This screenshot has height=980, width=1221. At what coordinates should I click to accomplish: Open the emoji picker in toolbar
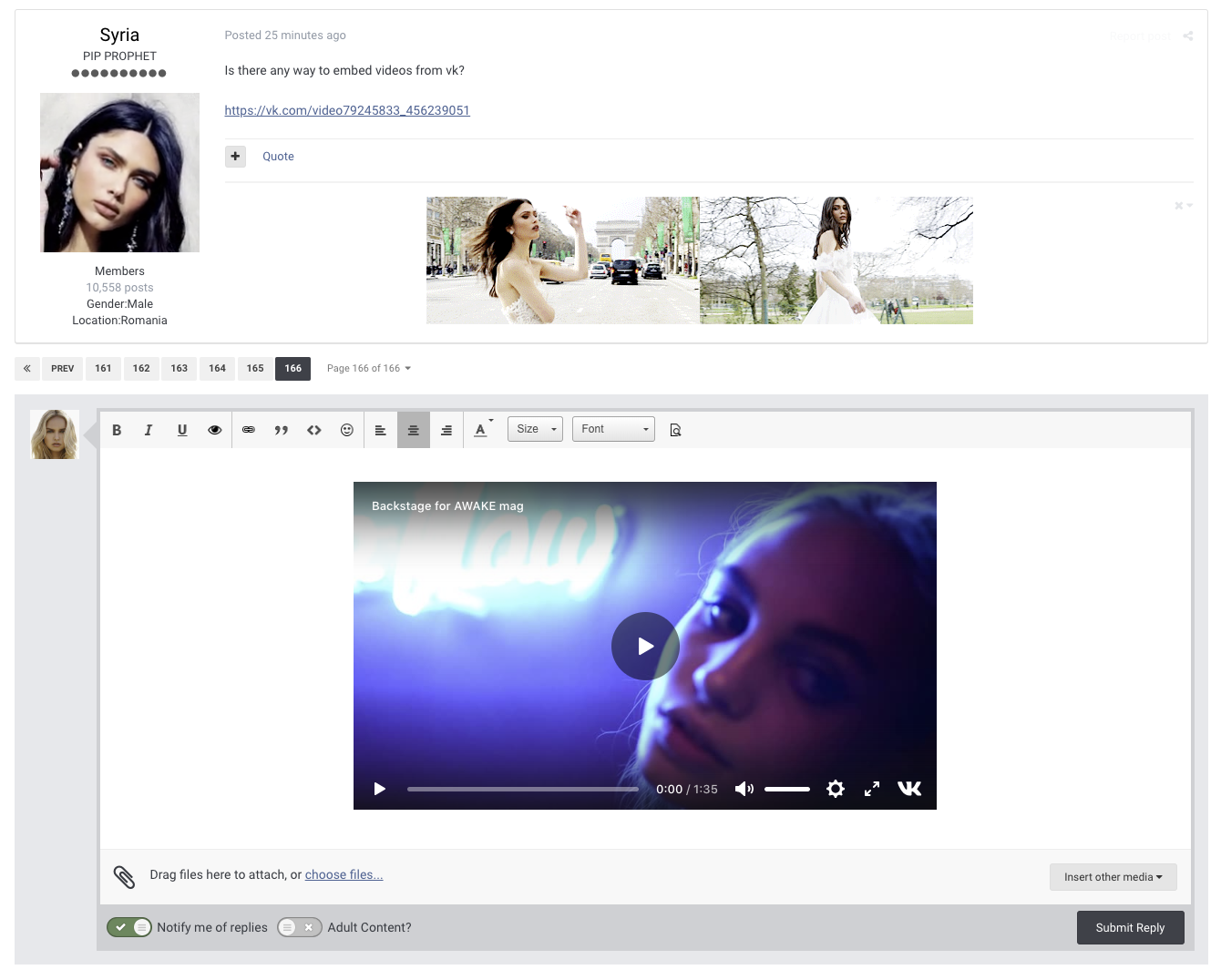[x=347, y=430]
